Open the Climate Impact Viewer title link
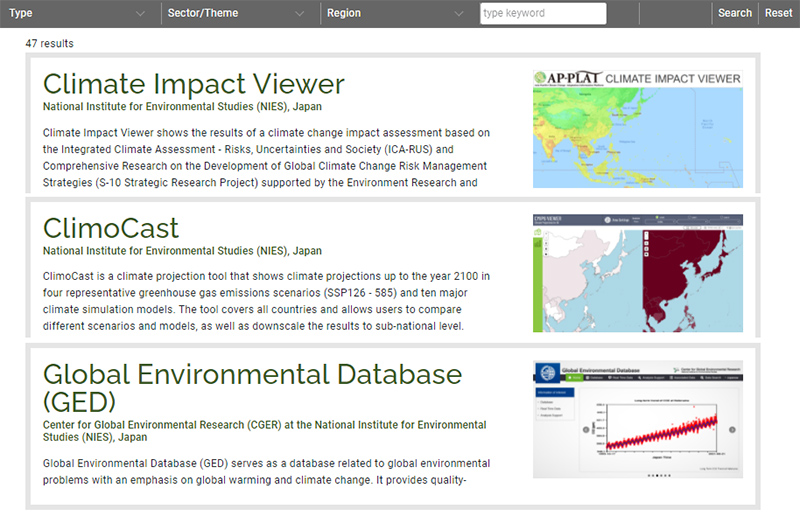 coord(193,83)
